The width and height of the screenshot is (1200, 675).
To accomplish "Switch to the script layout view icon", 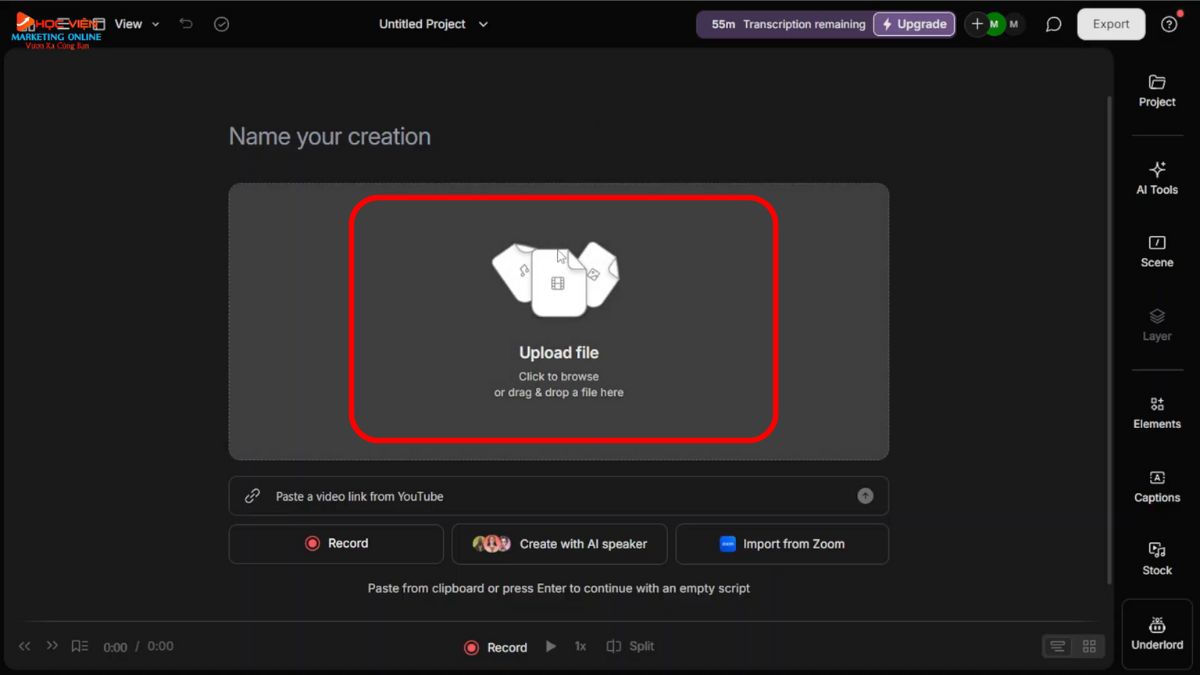I will [1058, 647].
